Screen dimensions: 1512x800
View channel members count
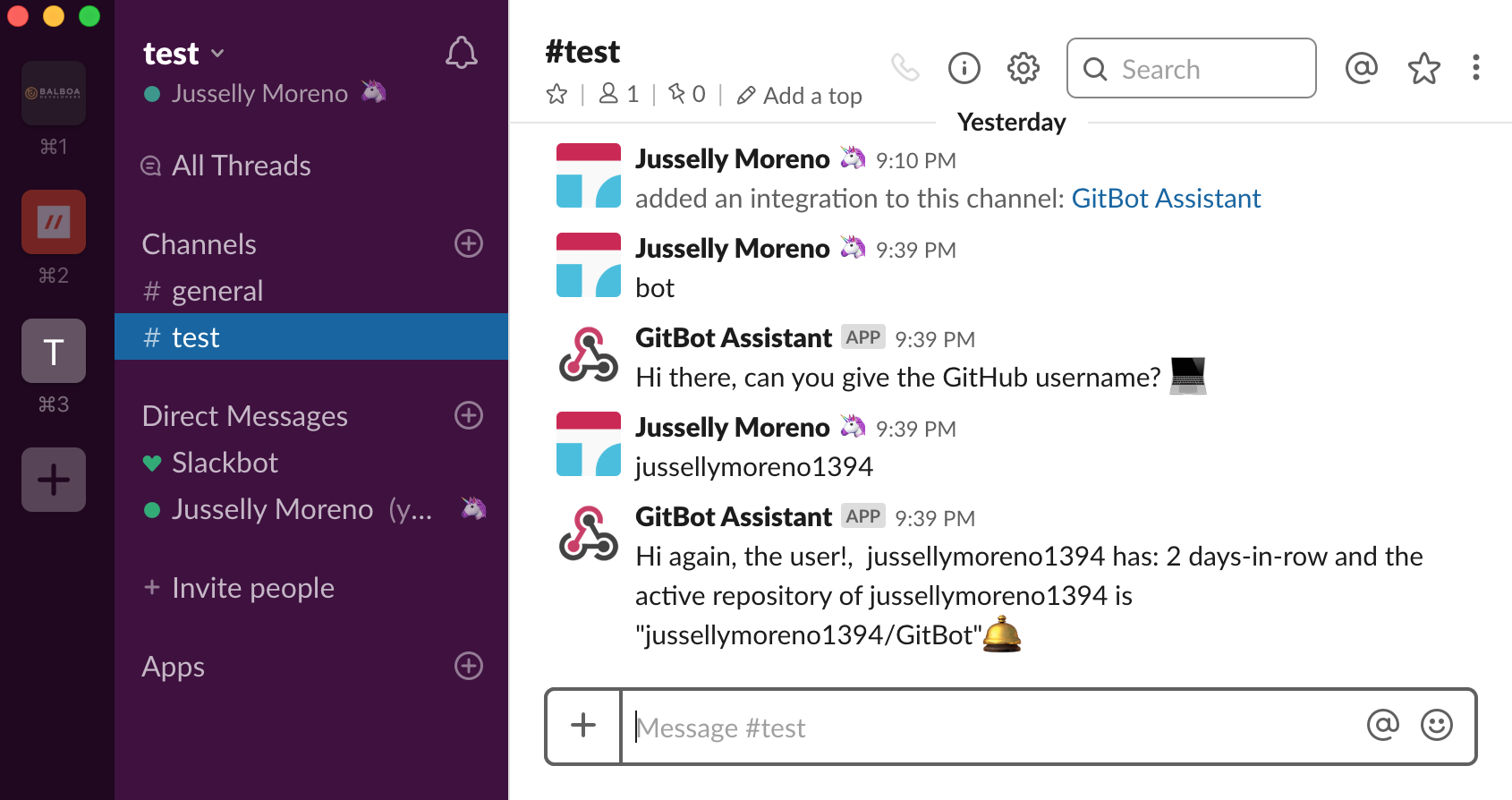click(619, 94)
